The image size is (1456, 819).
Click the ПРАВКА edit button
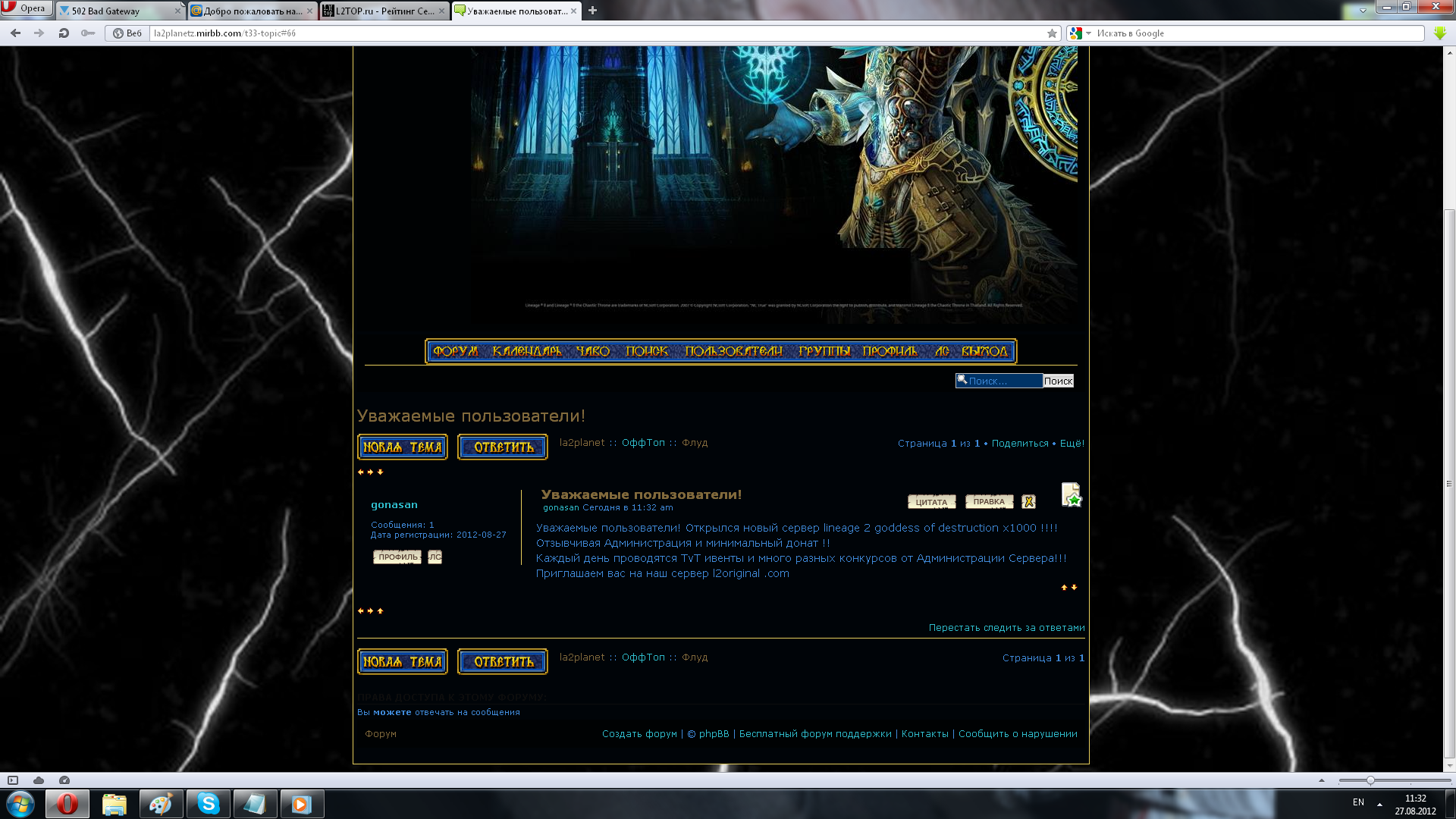click(x=989, y=501)
